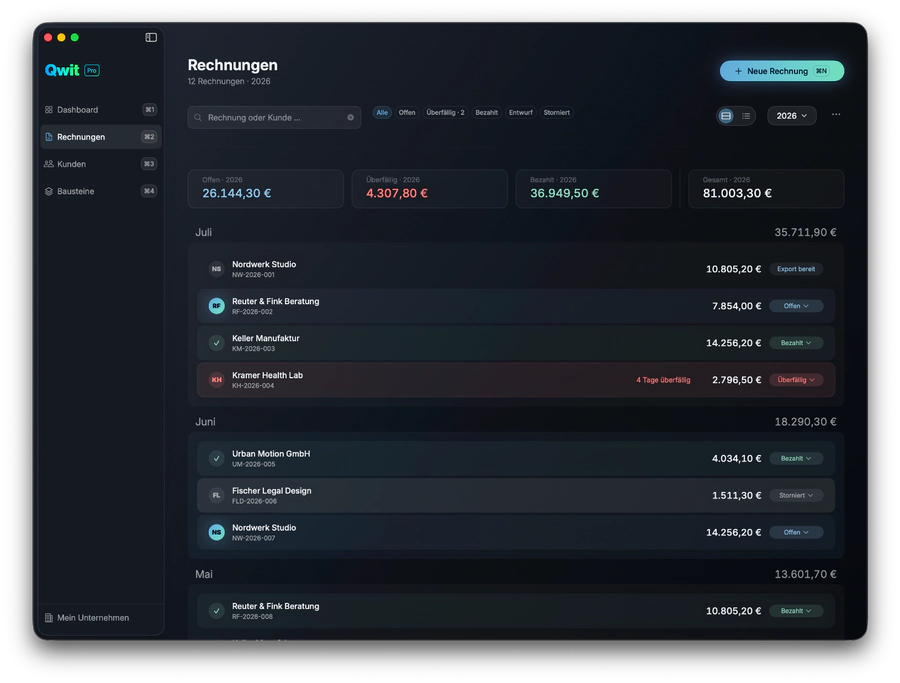The image size is (900, 683).
Task: Switch to compact list view layout
Action: tap(746, 116)
